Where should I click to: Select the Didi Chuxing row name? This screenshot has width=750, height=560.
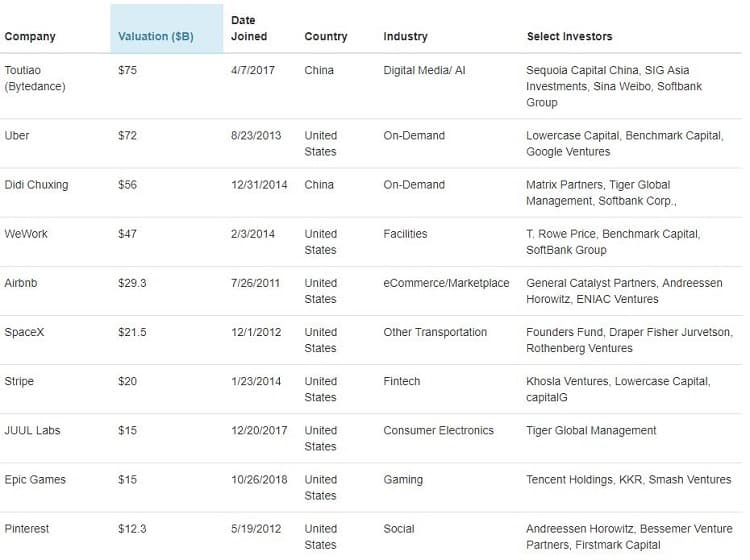point(37,185)
